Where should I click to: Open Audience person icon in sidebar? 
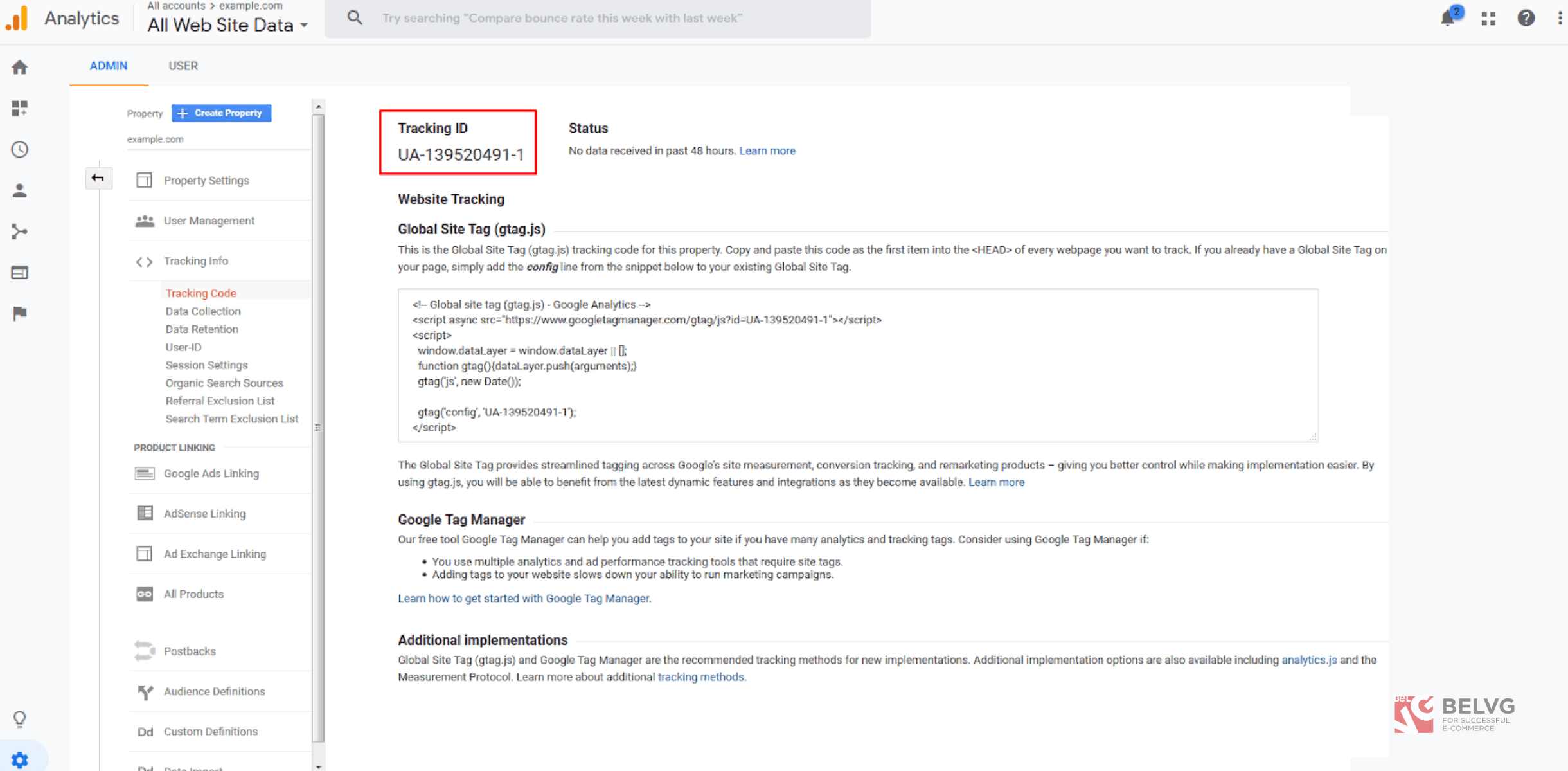[x=20, y=190]
